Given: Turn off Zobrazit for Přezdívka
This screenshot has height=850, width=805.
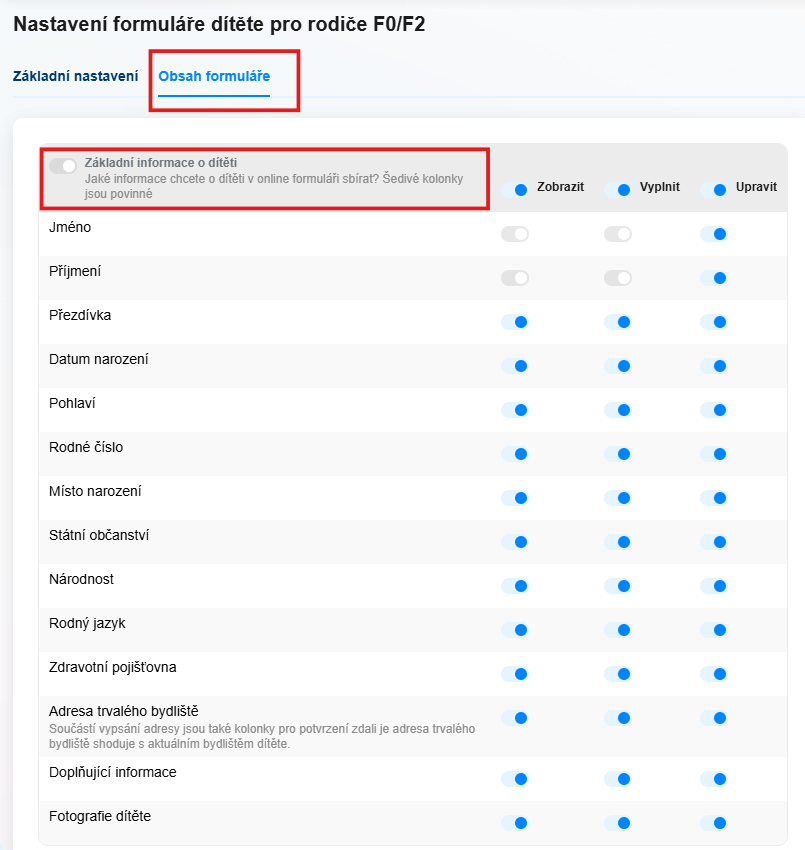Looking at the screenshot, I should pos(515,322).
